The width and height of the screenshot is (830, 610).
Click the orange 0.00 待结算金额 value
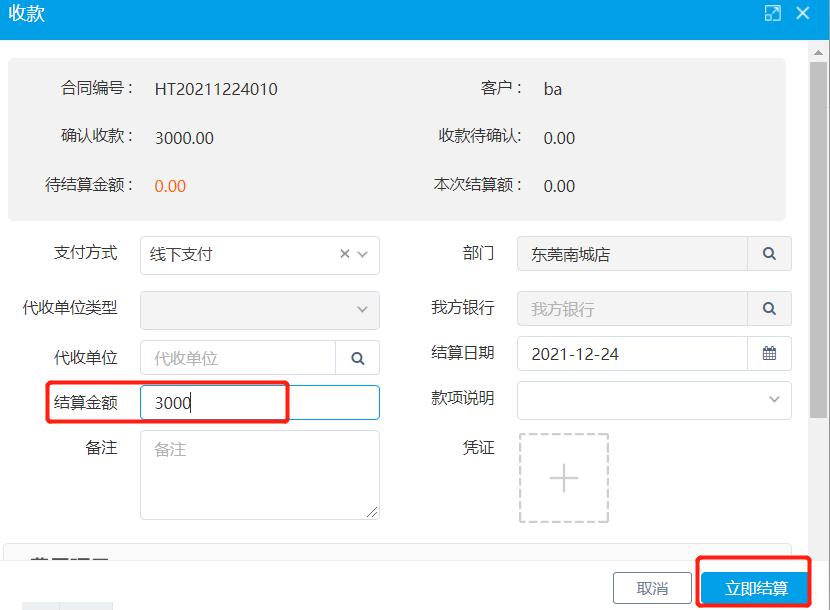point(170,186)
